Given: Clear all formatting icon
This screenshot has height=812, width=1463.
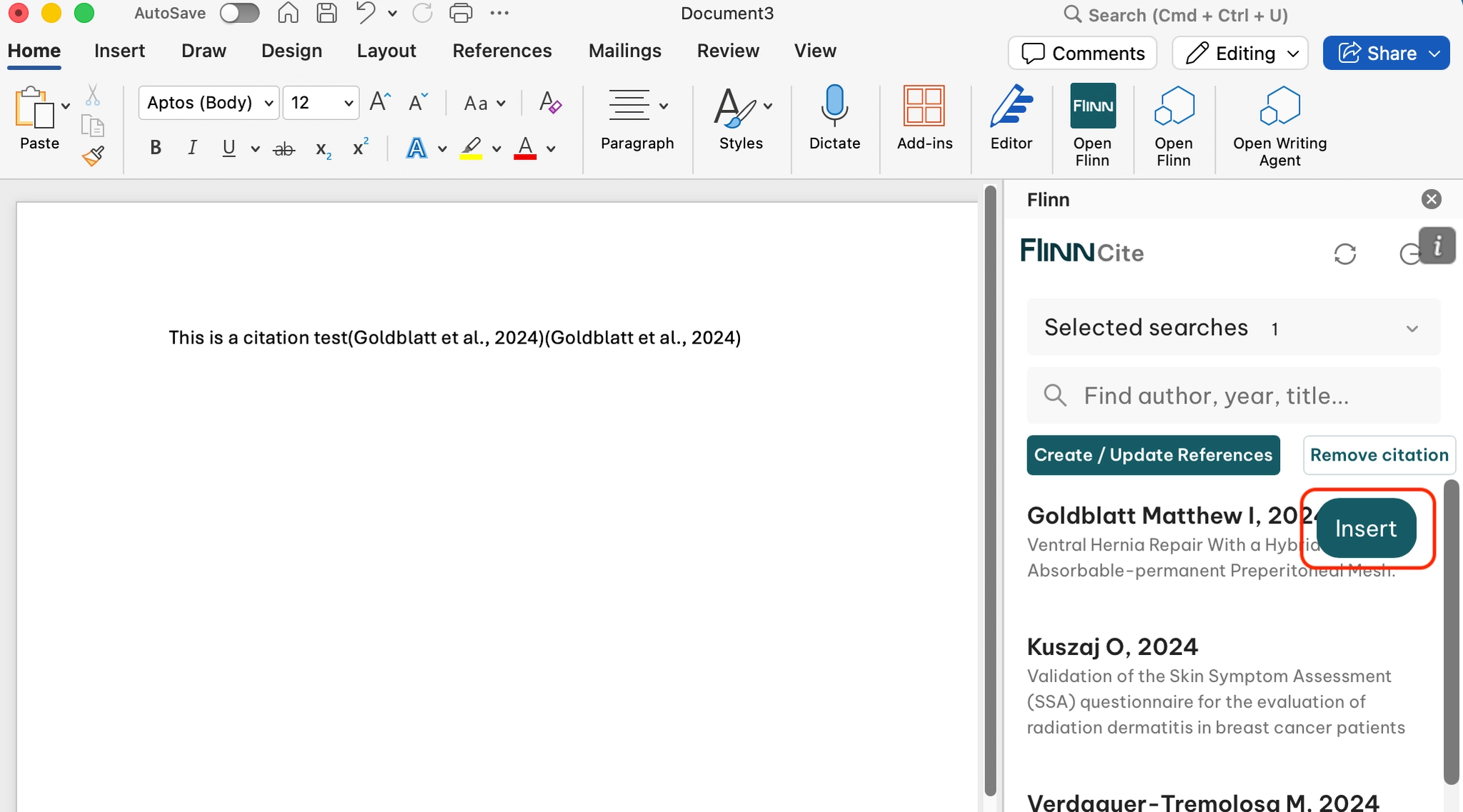Looking at the screenshot, I should click(550, 102).
